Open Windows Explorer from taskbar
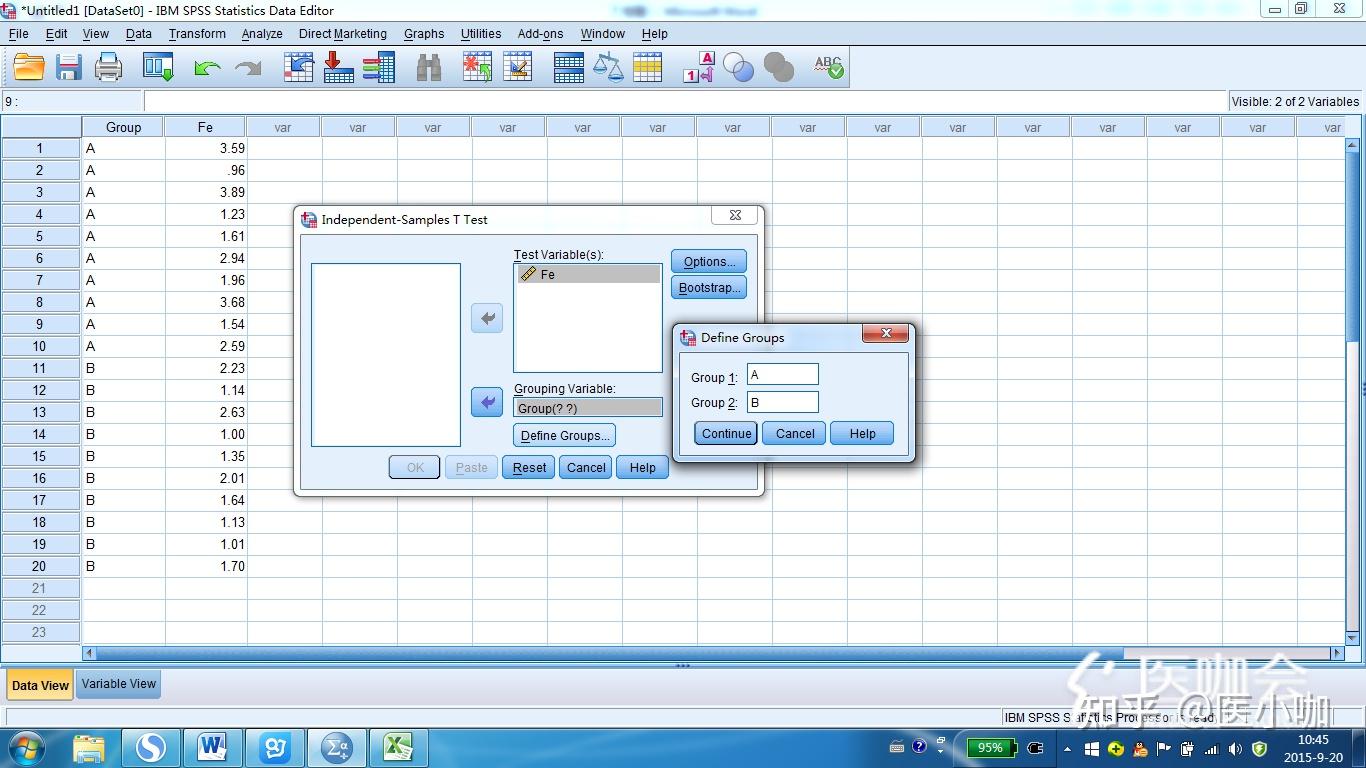The image size is (1366, 768). pyautogui.click(x=88, y=747)
